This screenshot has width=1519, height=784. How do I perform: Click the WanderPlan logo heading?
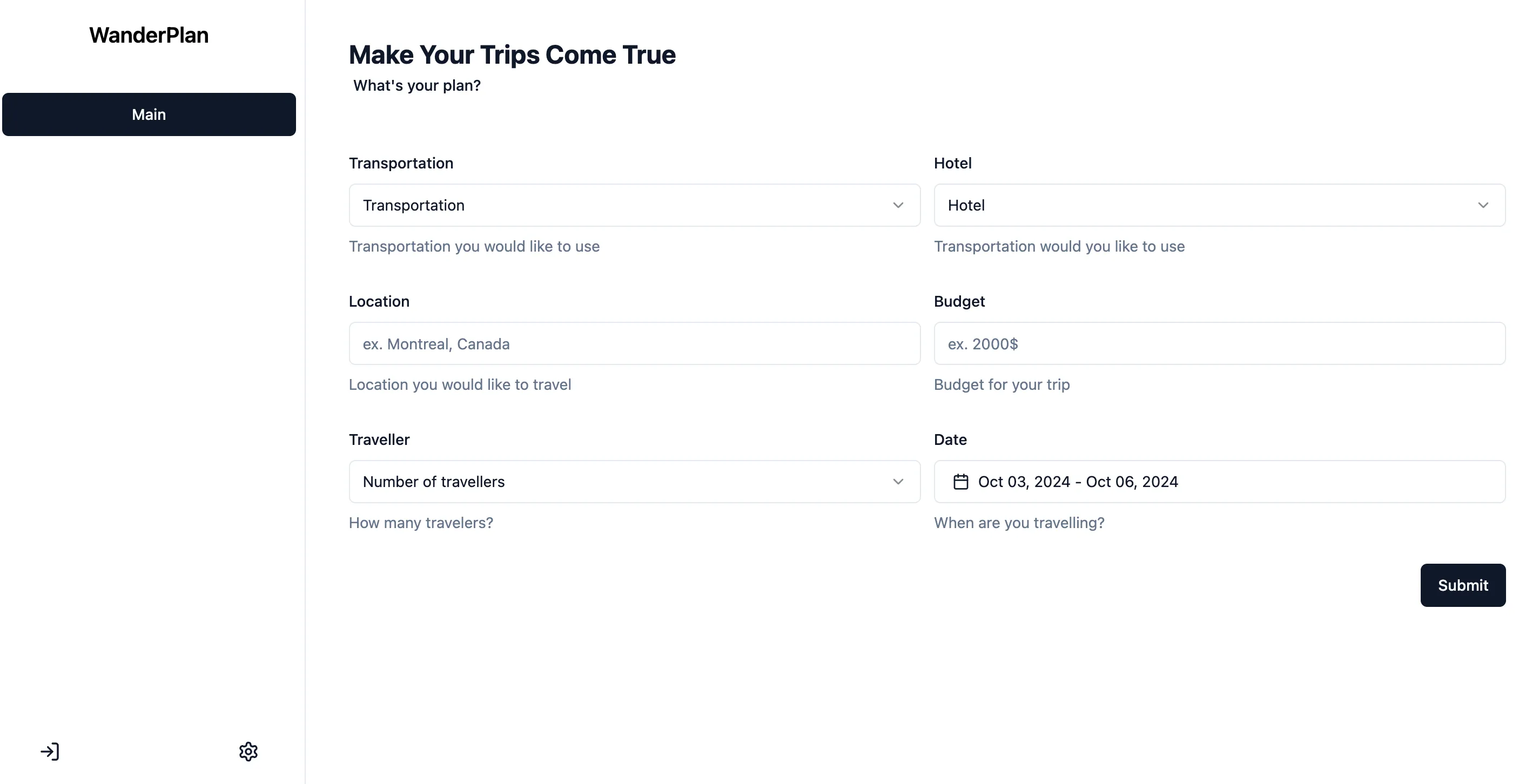coord(149,35)
